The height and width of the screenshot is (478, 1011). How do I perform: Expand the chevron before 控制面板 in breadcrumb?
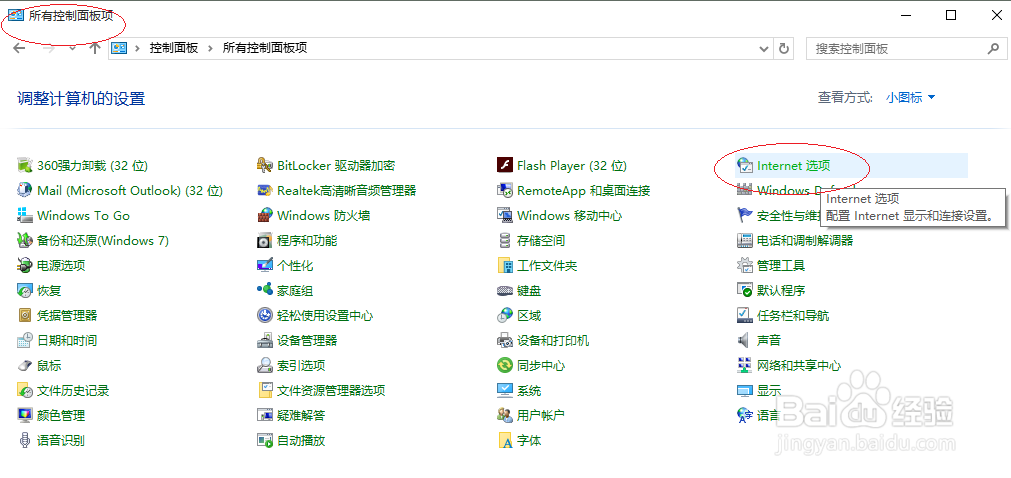coord(137,48)
